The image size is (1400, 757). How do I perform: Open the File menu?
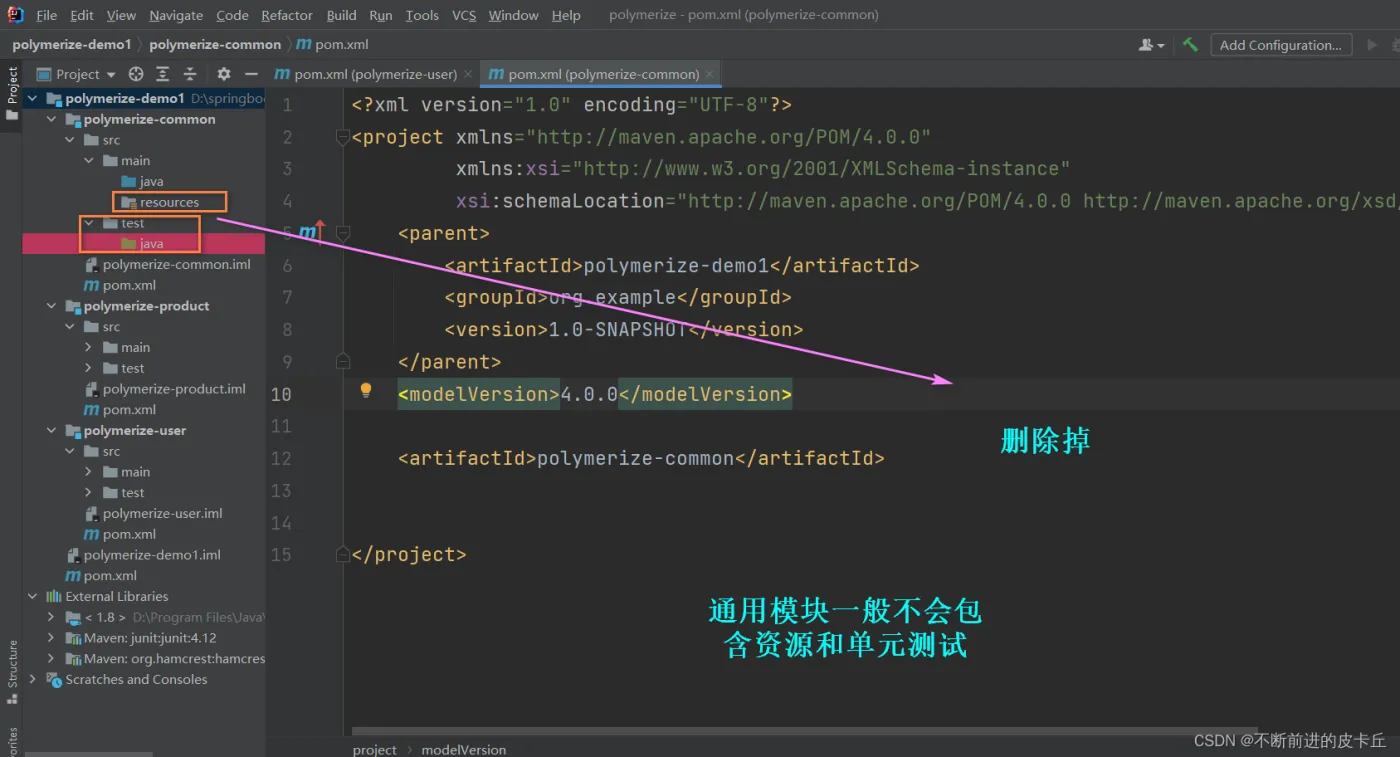point(46,15)
